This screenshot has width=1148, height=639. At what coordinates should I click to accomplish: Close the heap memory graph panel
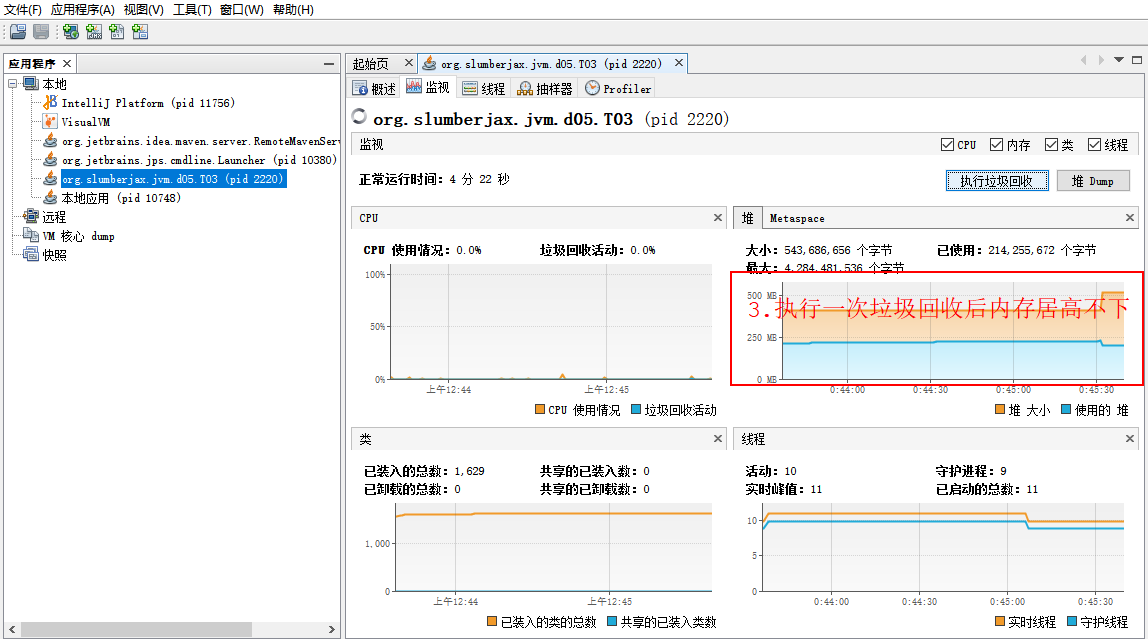(x=1130, y=217)
